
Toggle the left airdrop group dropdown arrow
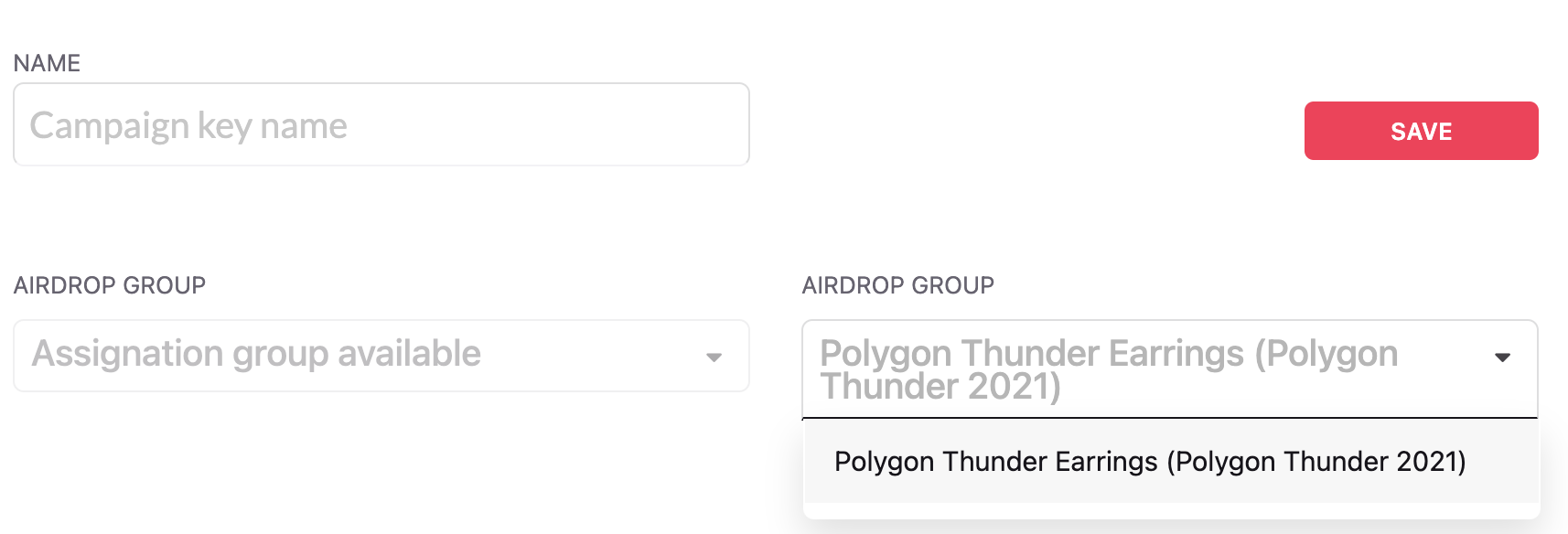click(714, 358)
